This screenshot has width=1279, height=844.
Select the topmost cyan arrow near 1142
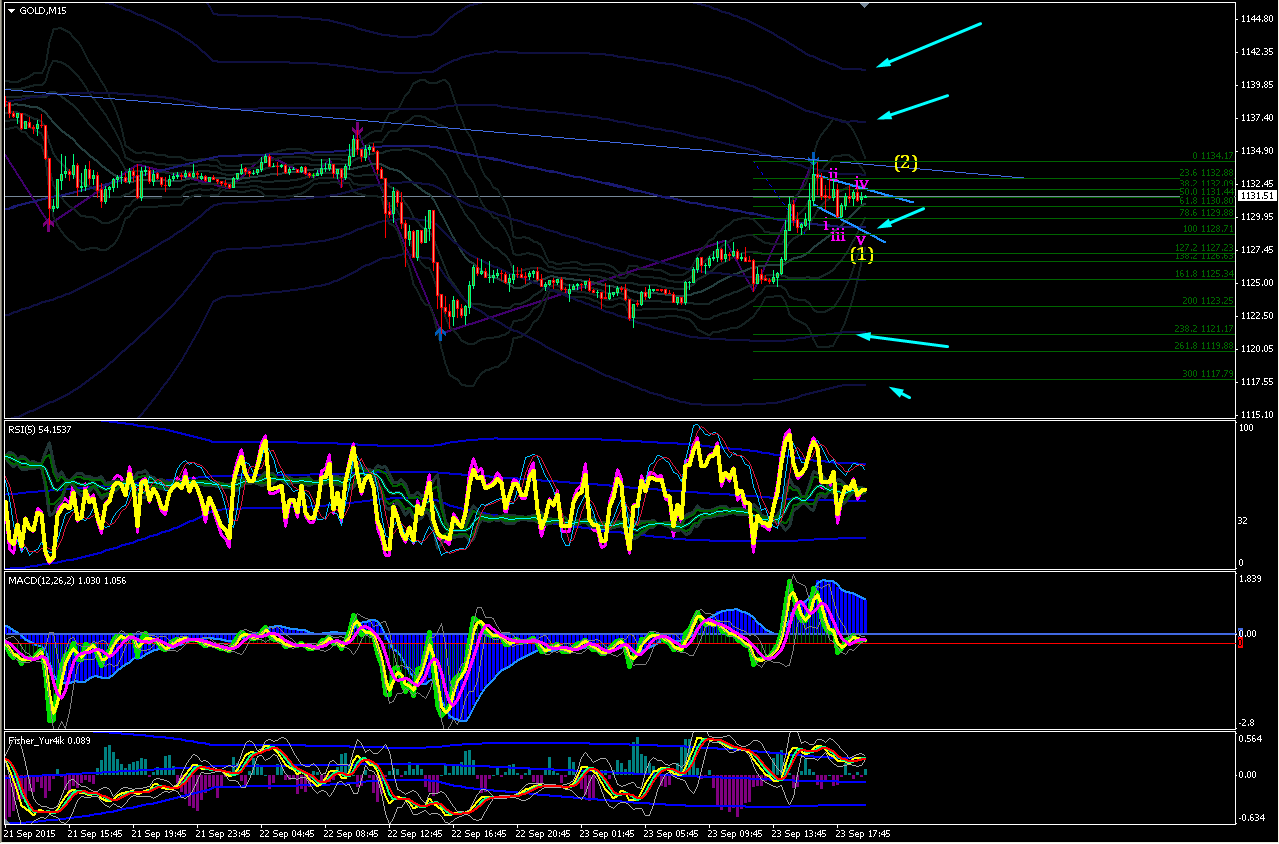(x=929, y=45)
